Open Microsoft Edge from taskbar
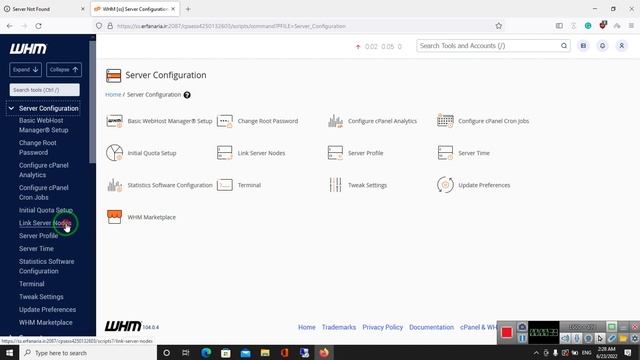The width and height of the screenshot is (640, 360). 206,353
